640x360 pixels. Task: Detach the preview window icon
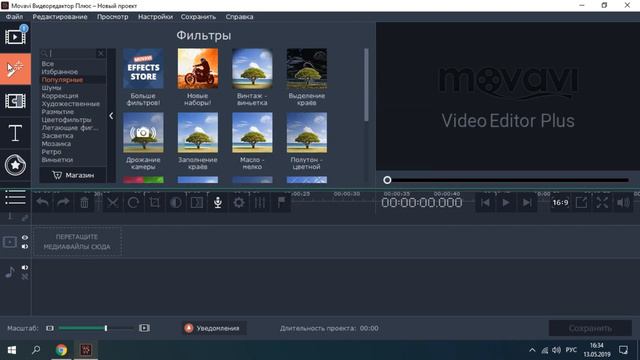pos(581,202)
